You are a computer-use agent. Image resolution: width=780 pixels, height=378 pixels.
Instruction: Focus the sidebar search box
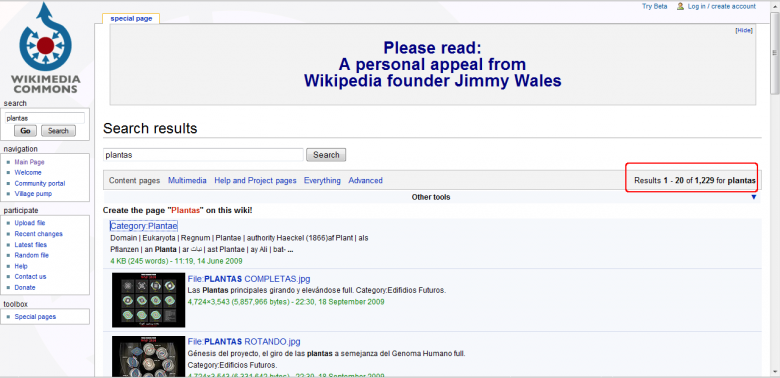point(45,118)
